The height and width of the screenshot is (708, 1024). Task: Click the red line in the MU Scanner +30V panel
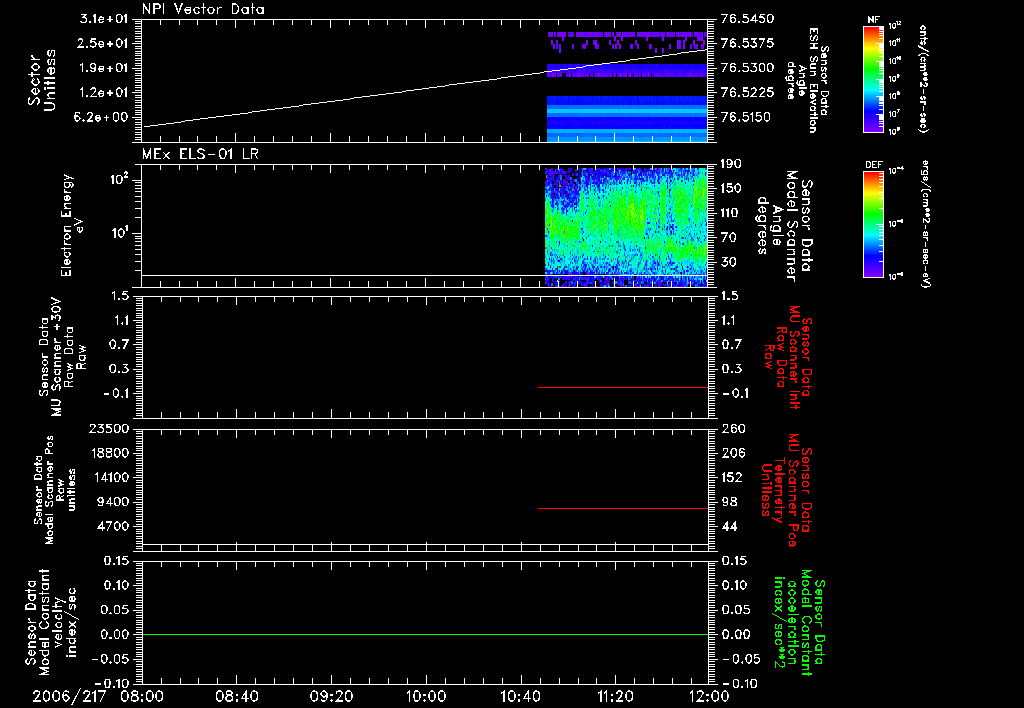pos(623,387)
